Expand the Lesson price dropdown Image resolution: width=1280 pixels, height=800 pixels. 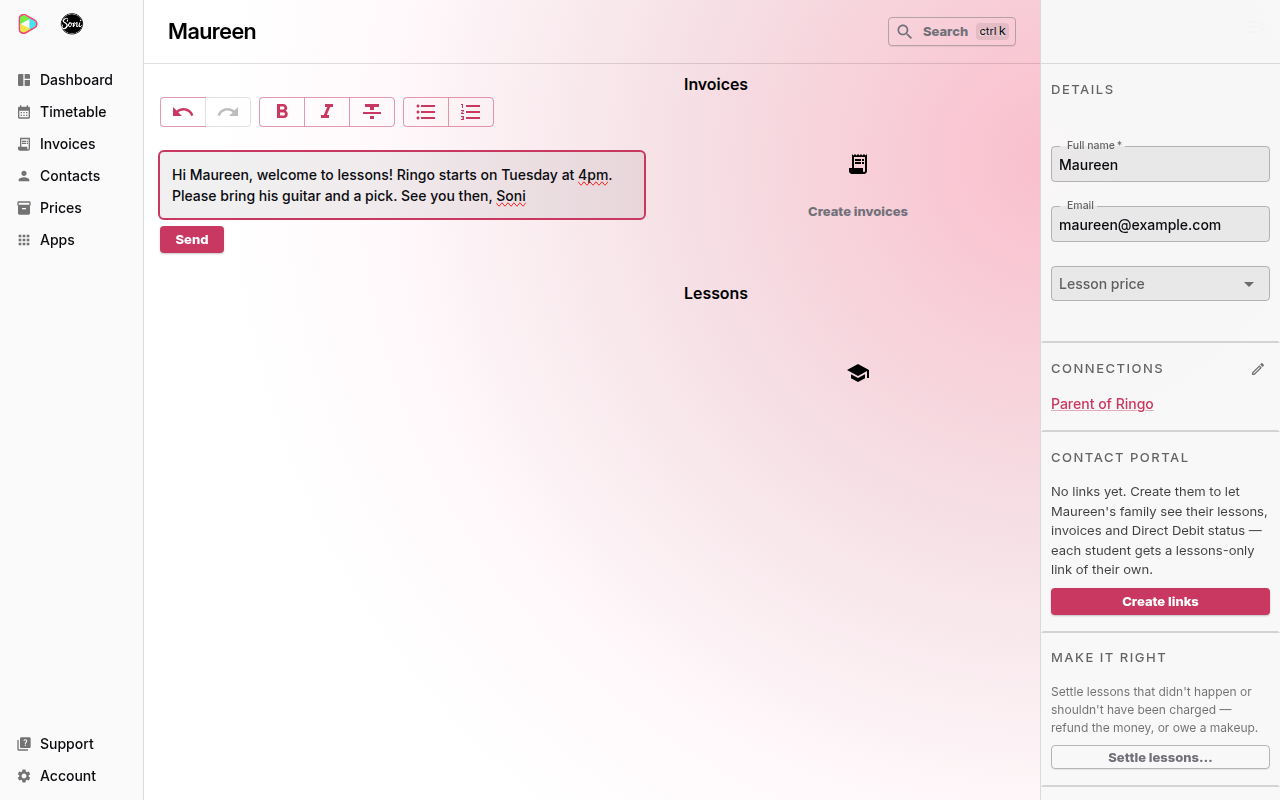1160,284
